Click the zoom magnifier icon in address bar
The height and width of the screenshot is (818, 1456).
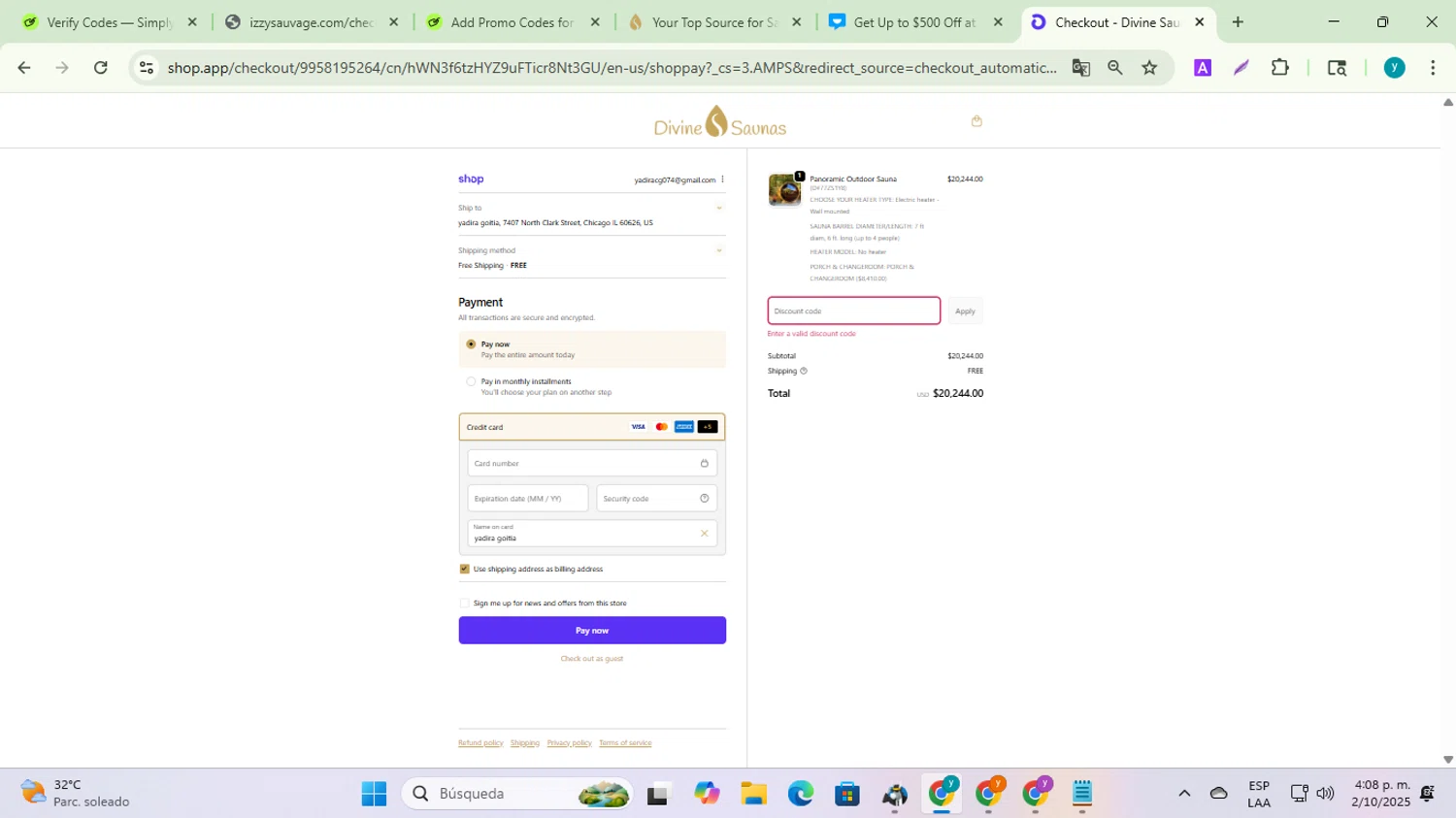pos(1114,68)
